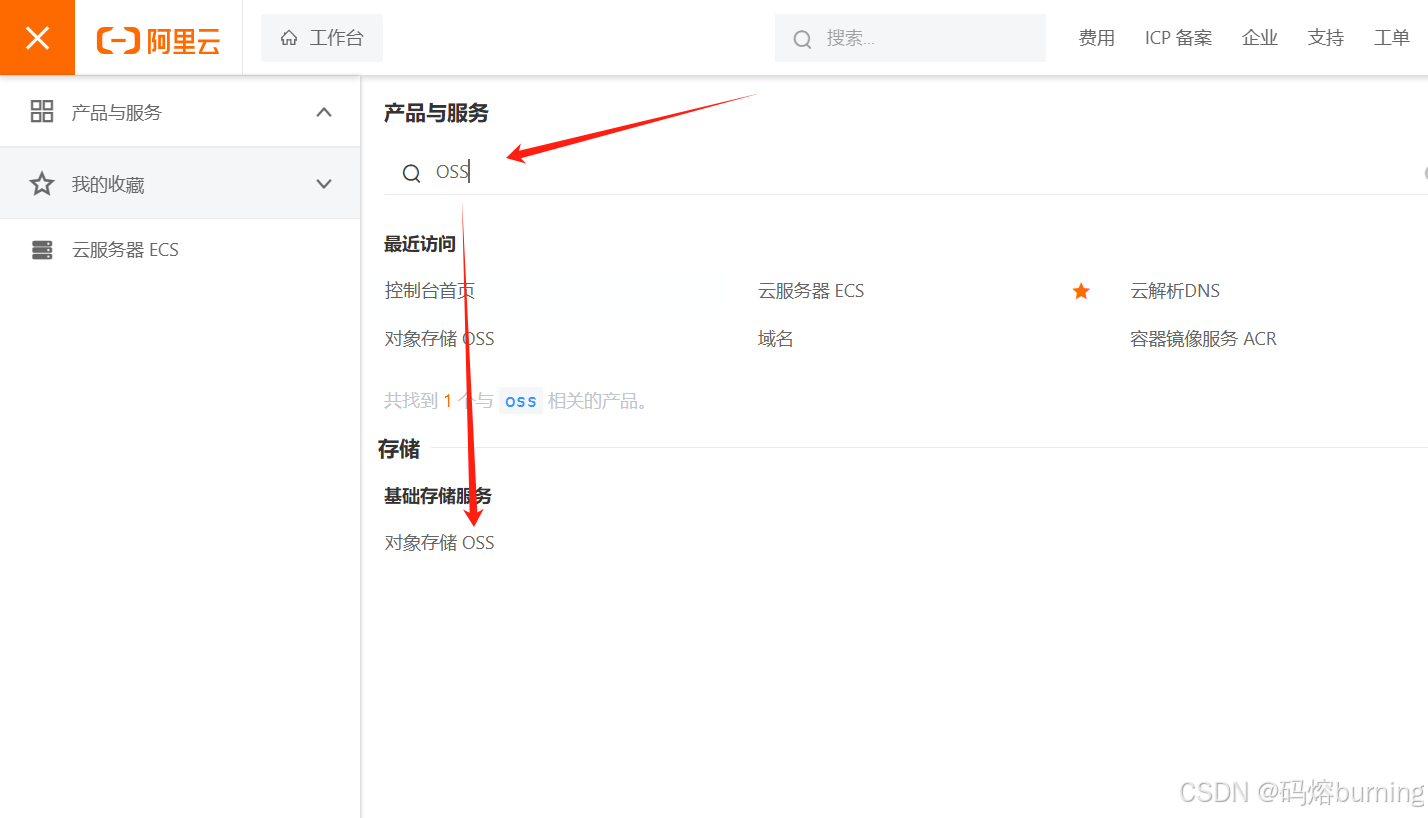The width and height of the screenshot is (1428, 818).
Task: Click the 产品与服务 grid icon in sidebar
Action: click(42, 111)
